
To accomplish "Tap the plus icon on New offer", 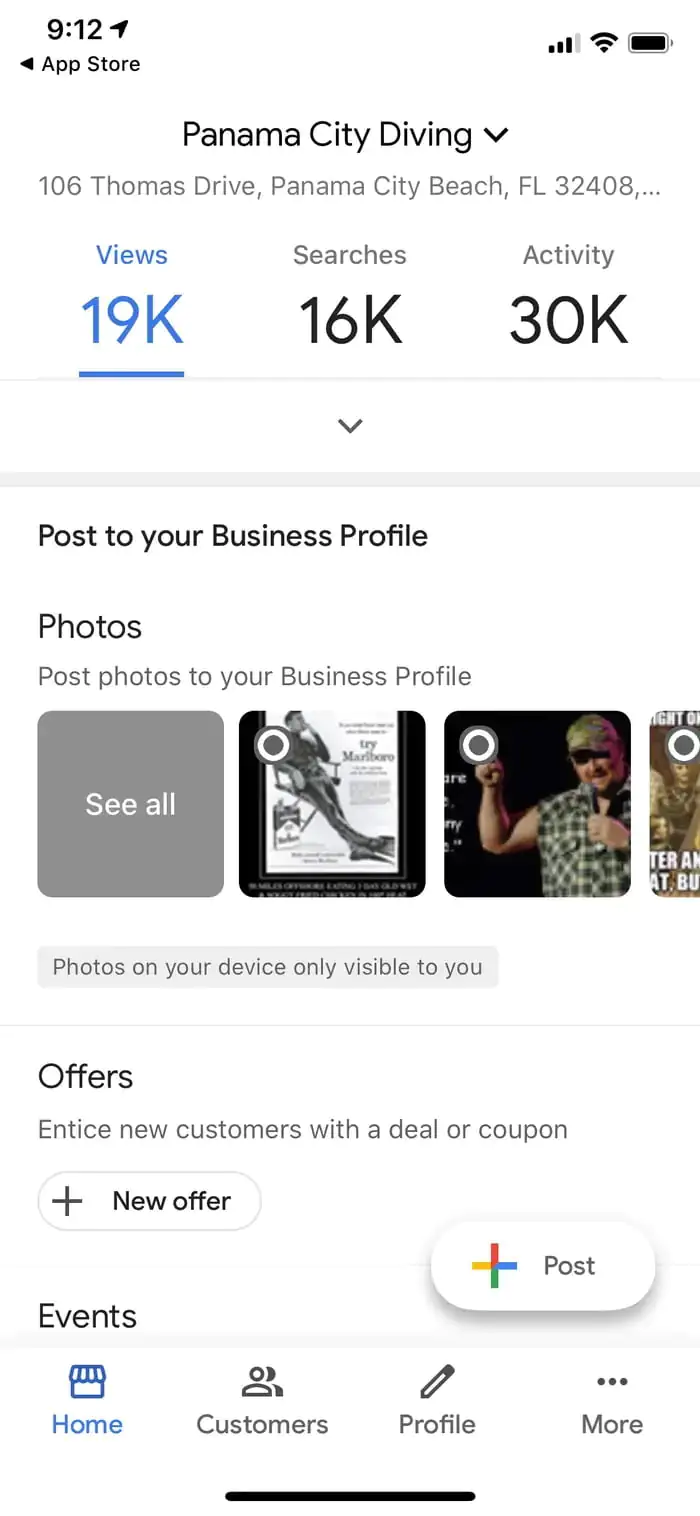I will [x=67, y=1201].
